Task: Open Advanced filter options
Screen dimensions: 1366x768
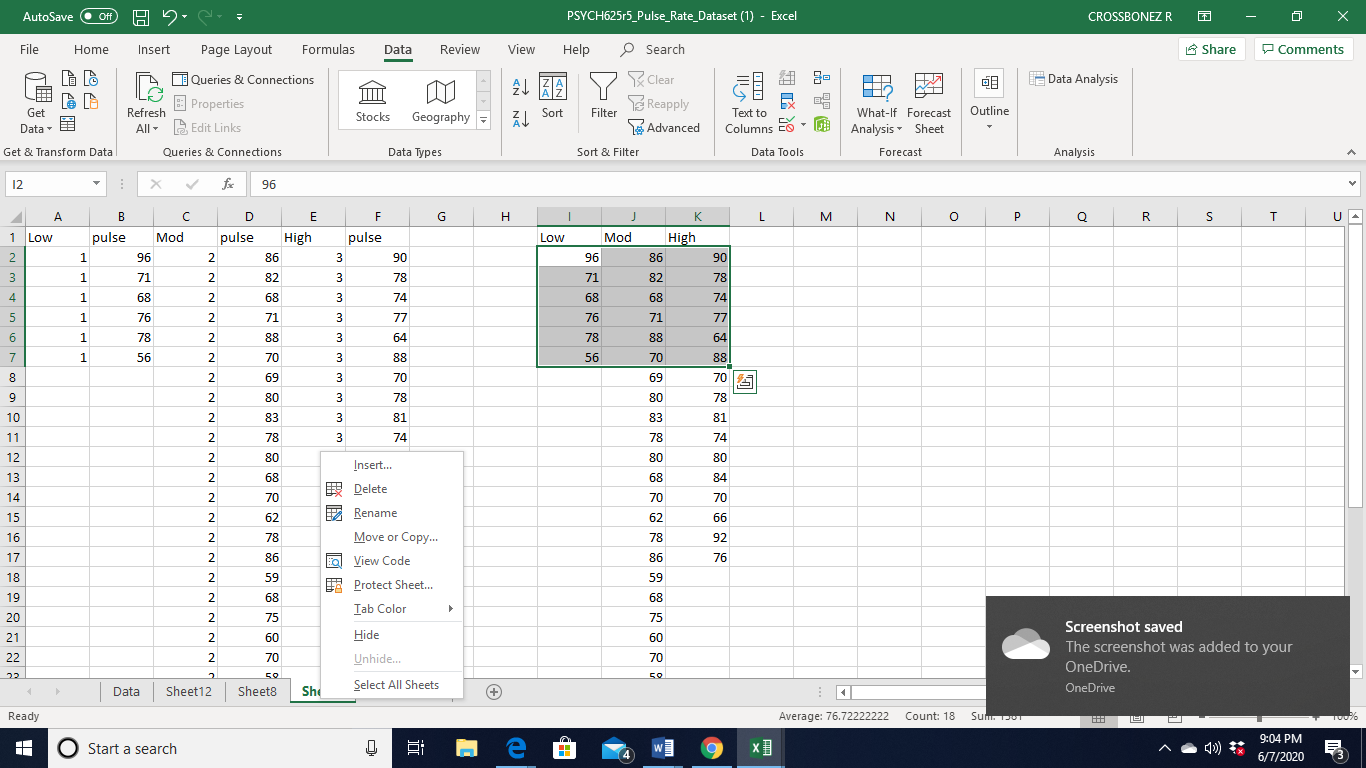Action: tap(664, 128)
